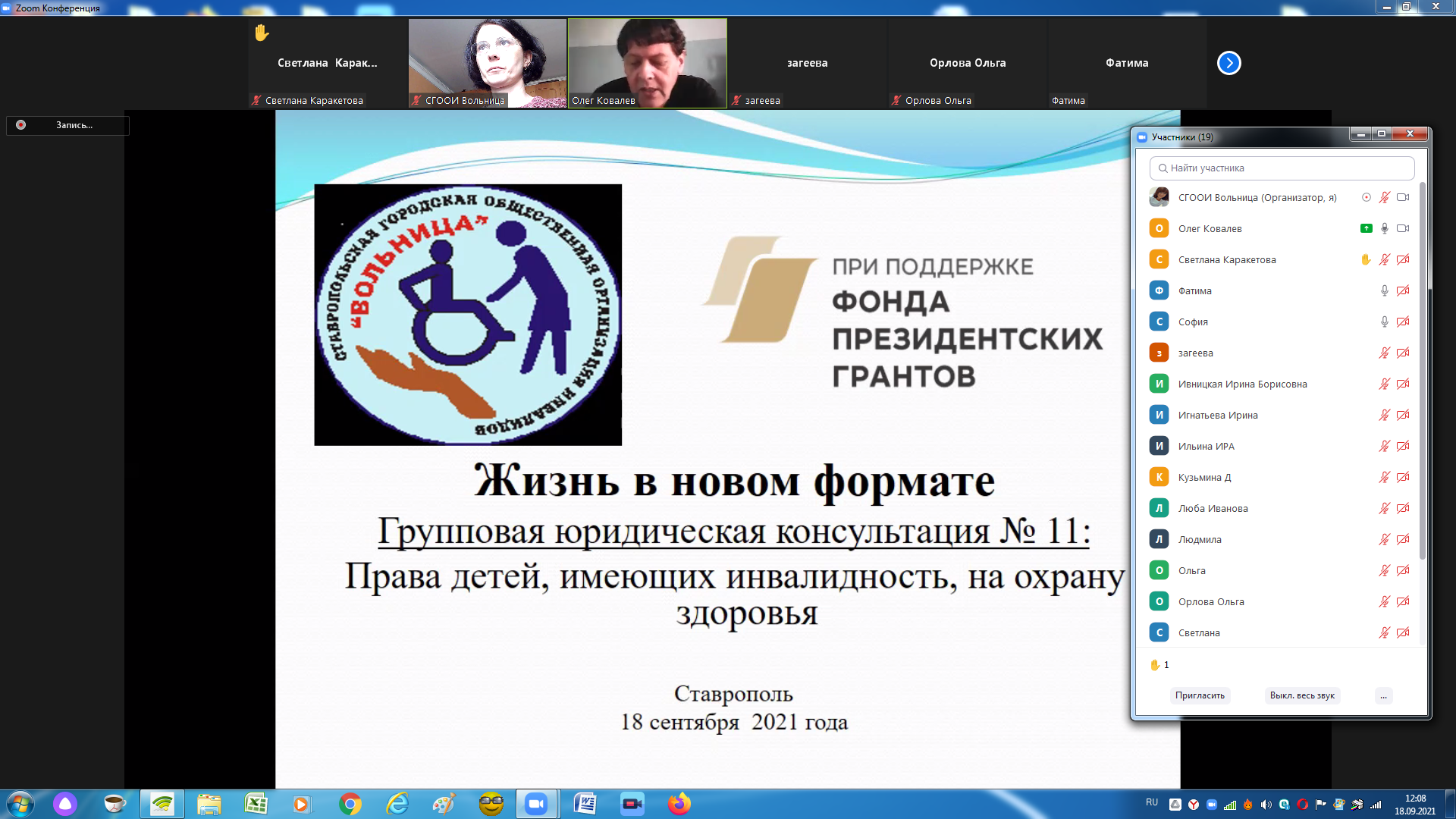Screen dimensions: 1456x819
Task: Switch to the Zoom taskbar button
Action: pos(536,804)
